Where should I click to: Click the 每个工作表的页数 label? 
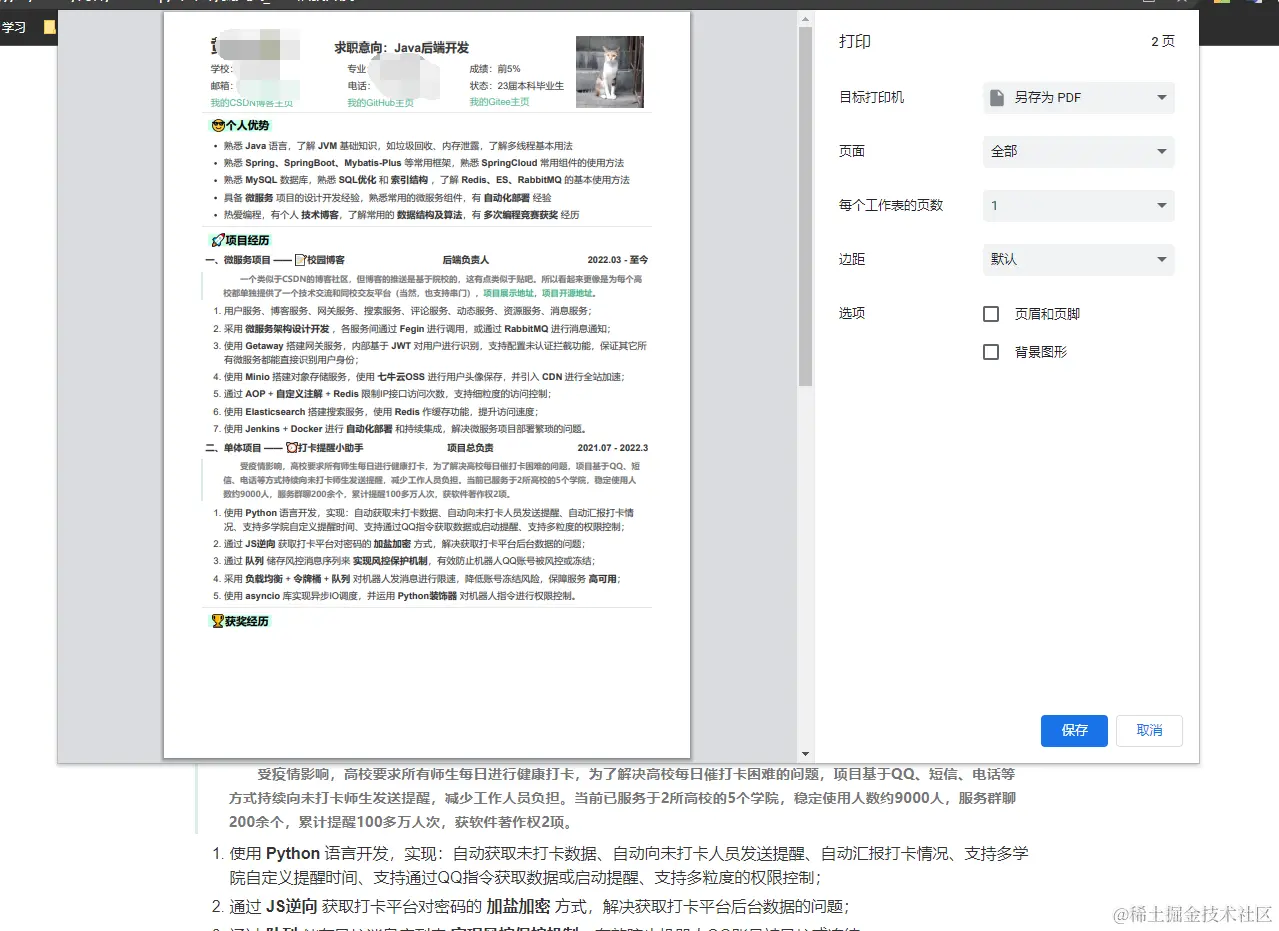point(891,205)
